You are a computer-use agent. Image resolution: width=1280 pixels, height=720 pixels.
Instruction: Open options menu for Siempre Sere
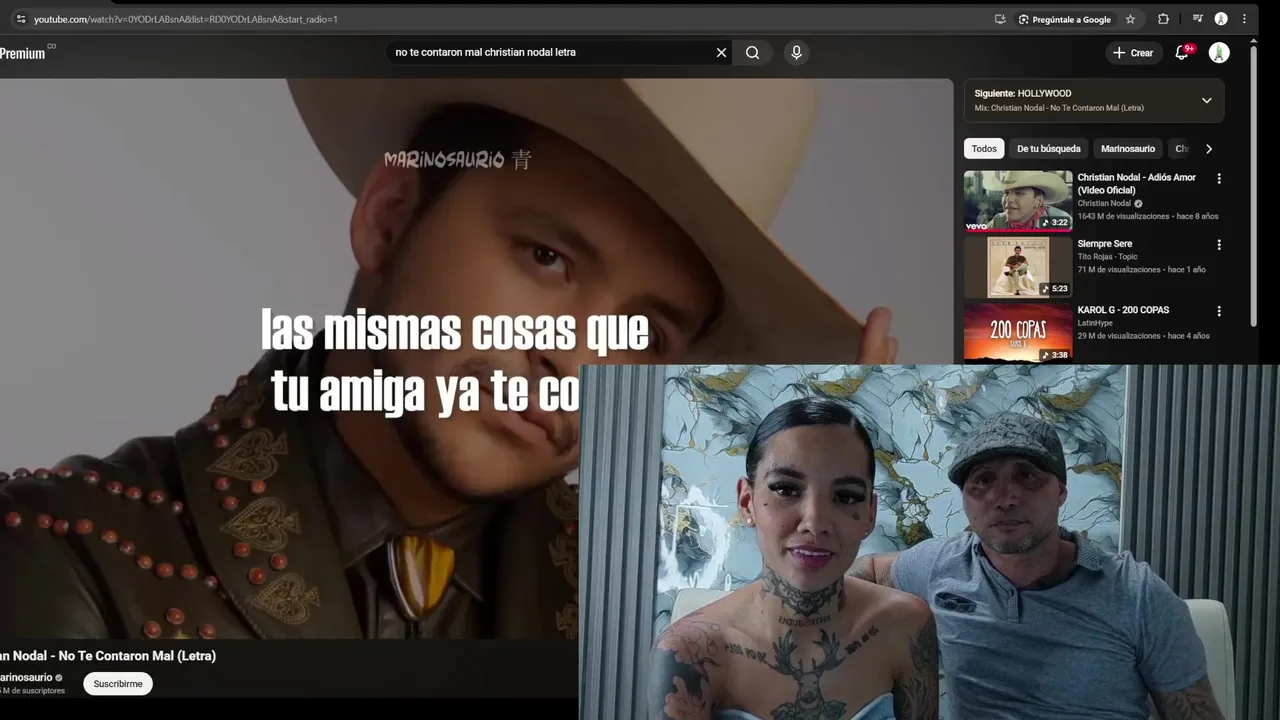(x=1218, y=245)
